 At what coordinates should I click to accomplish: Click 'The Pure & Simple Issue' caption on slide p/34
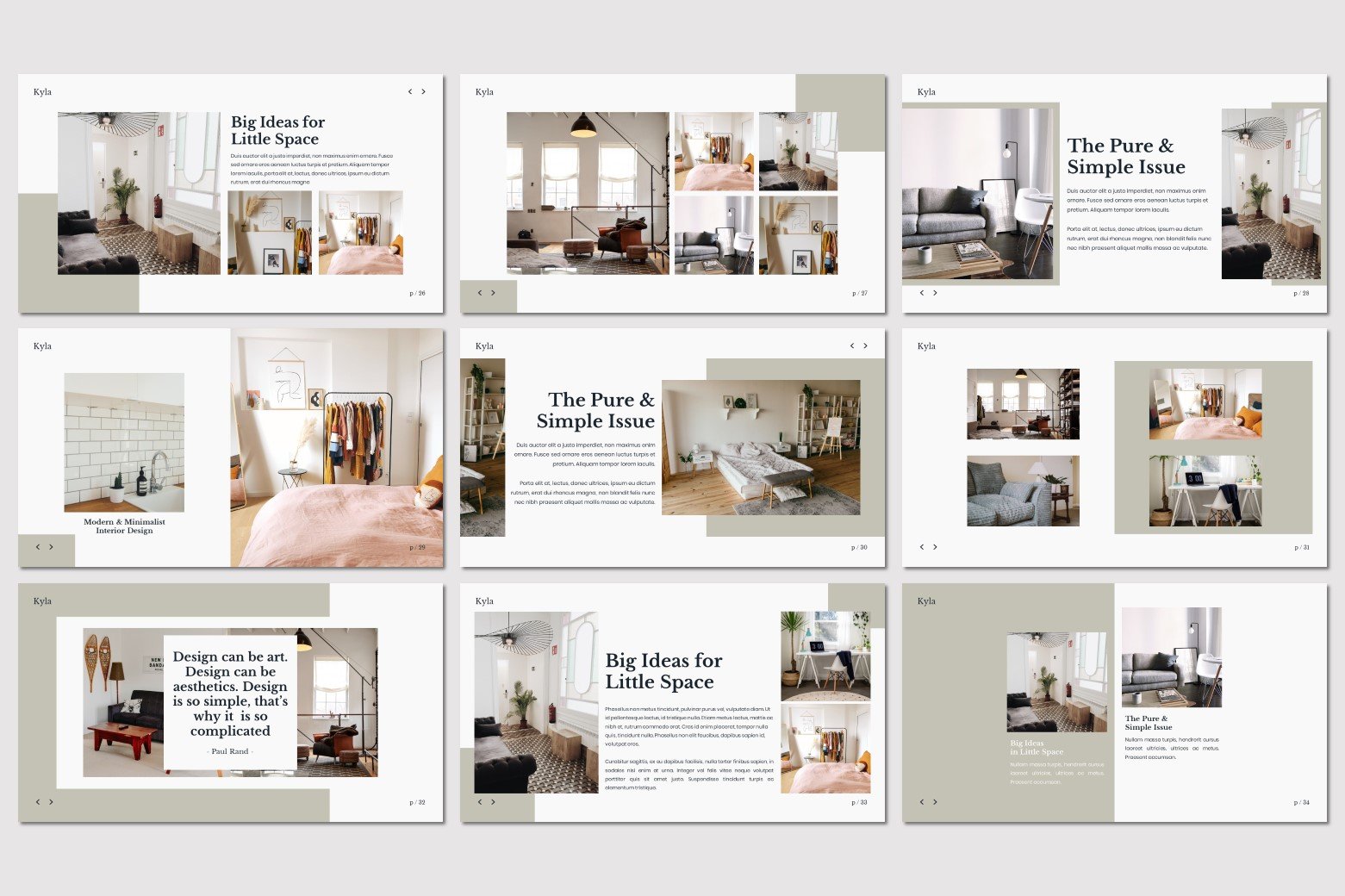click(1149, 723)
